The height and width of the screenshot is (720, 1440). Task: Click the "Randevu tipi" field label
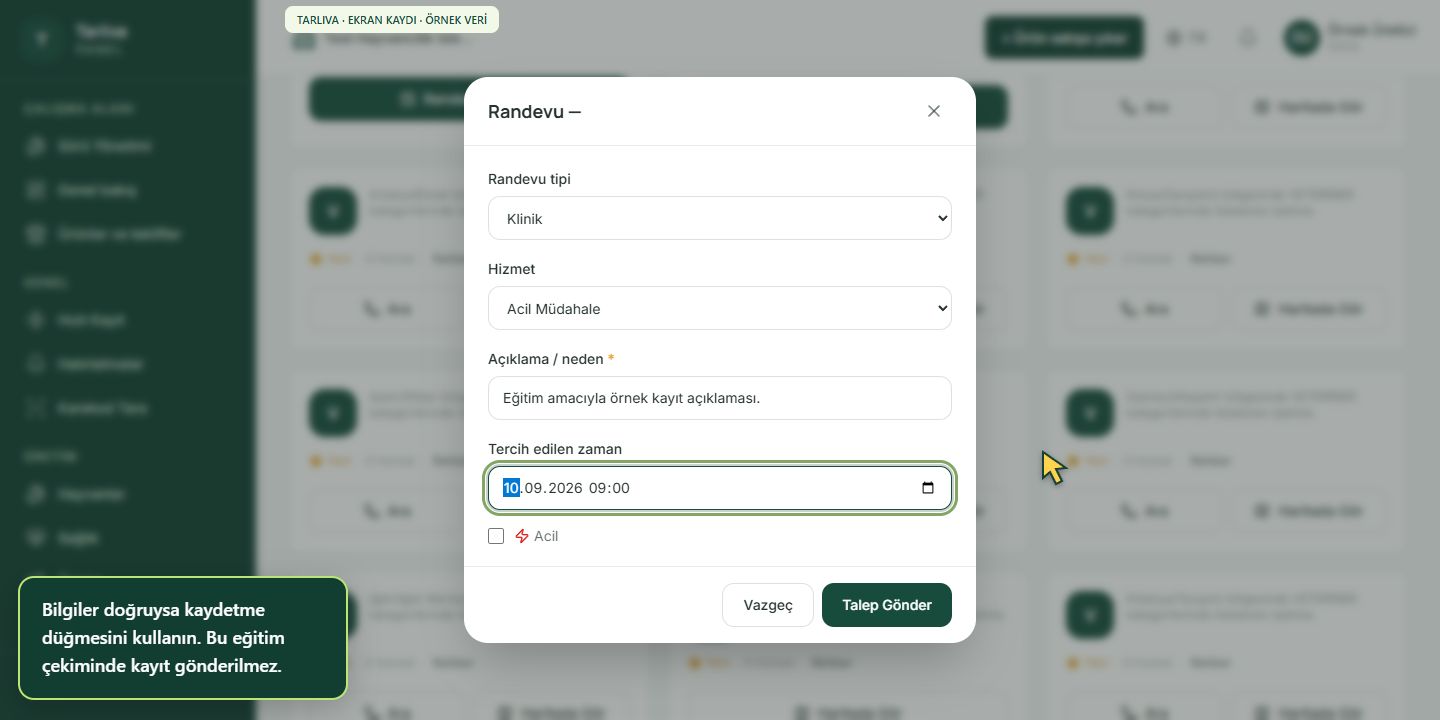click(529, 179)
